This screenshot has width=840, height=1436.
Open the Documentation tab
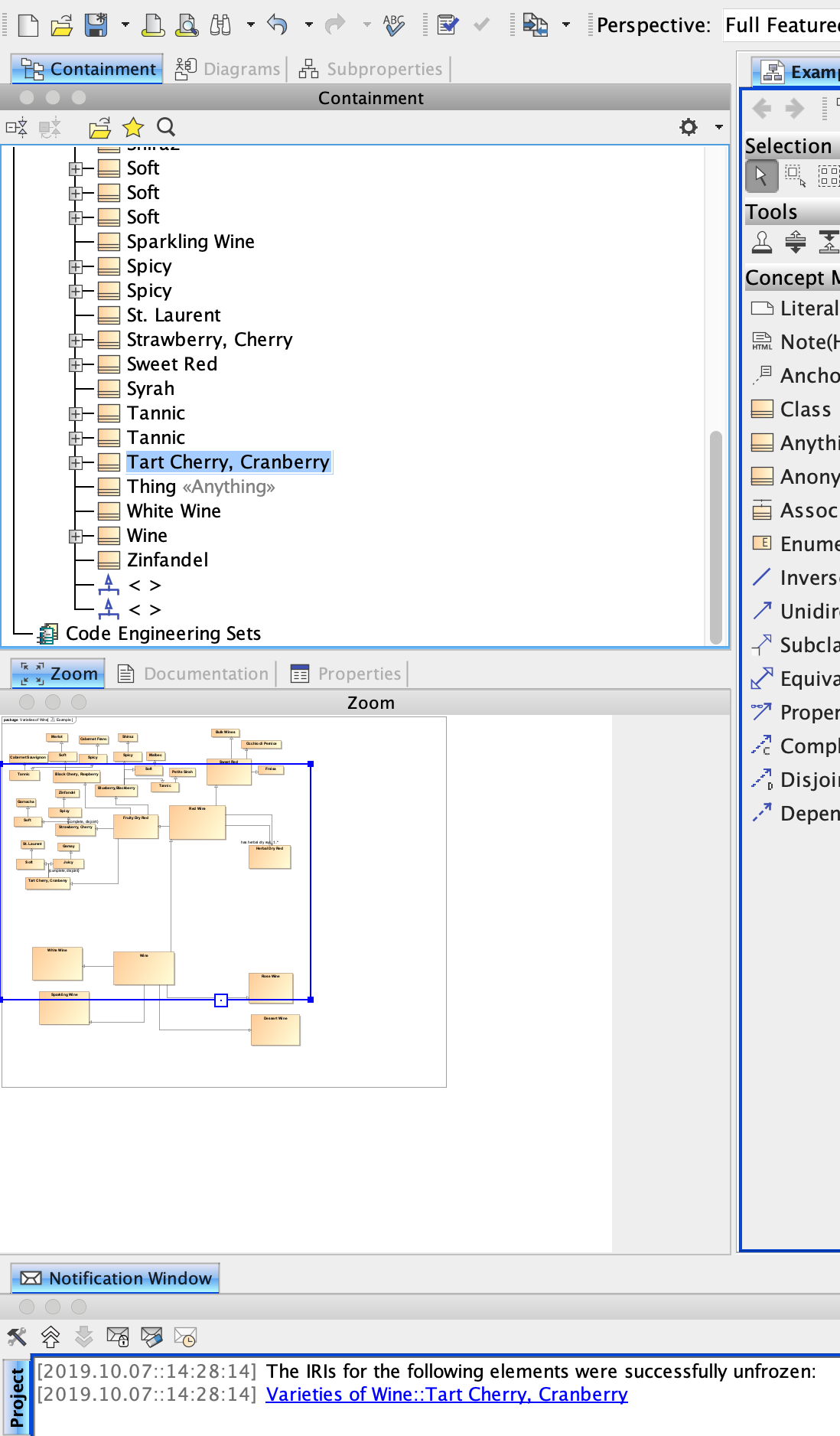point(194,674)
